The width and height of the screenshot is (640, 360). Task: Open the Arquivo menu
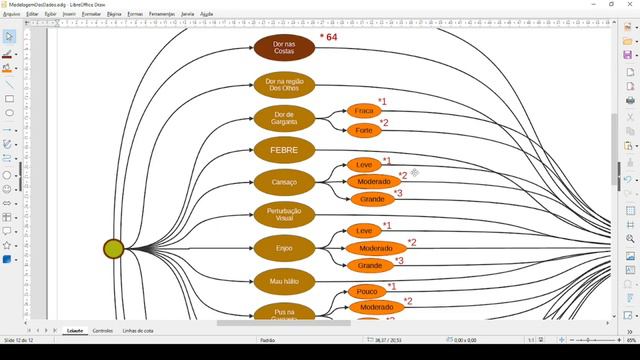(x=11, y=14)
